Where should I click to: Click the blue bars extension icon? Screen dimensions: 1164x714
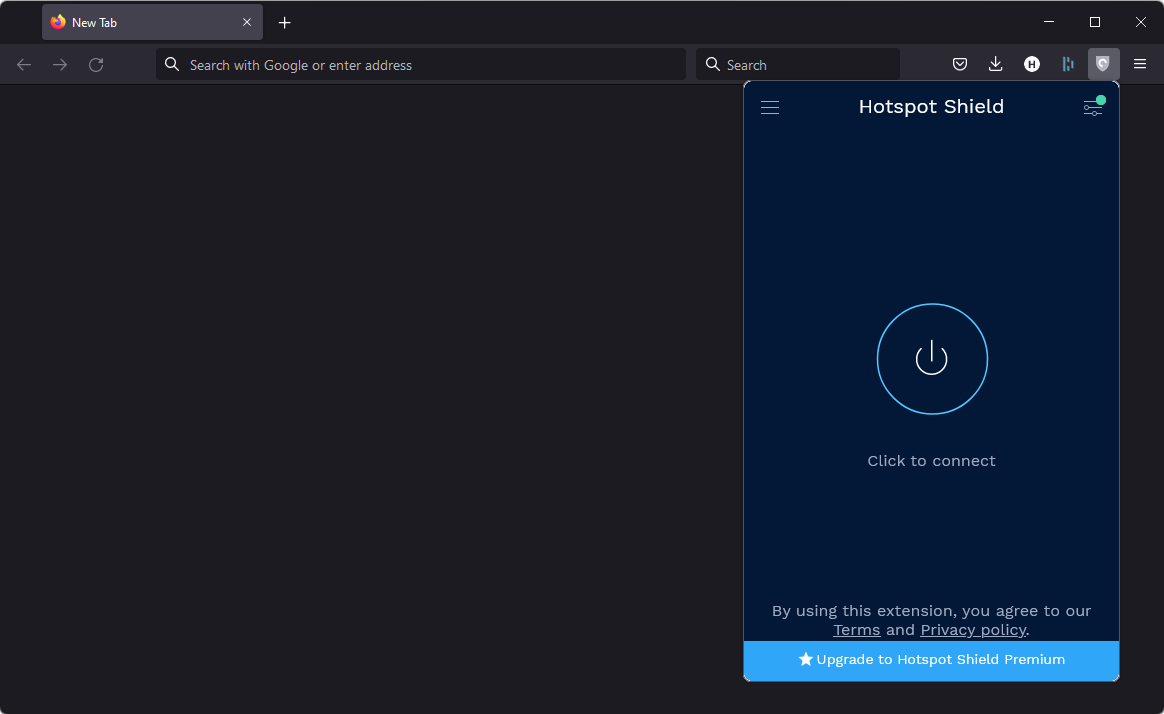click(x=1067, y=65)
